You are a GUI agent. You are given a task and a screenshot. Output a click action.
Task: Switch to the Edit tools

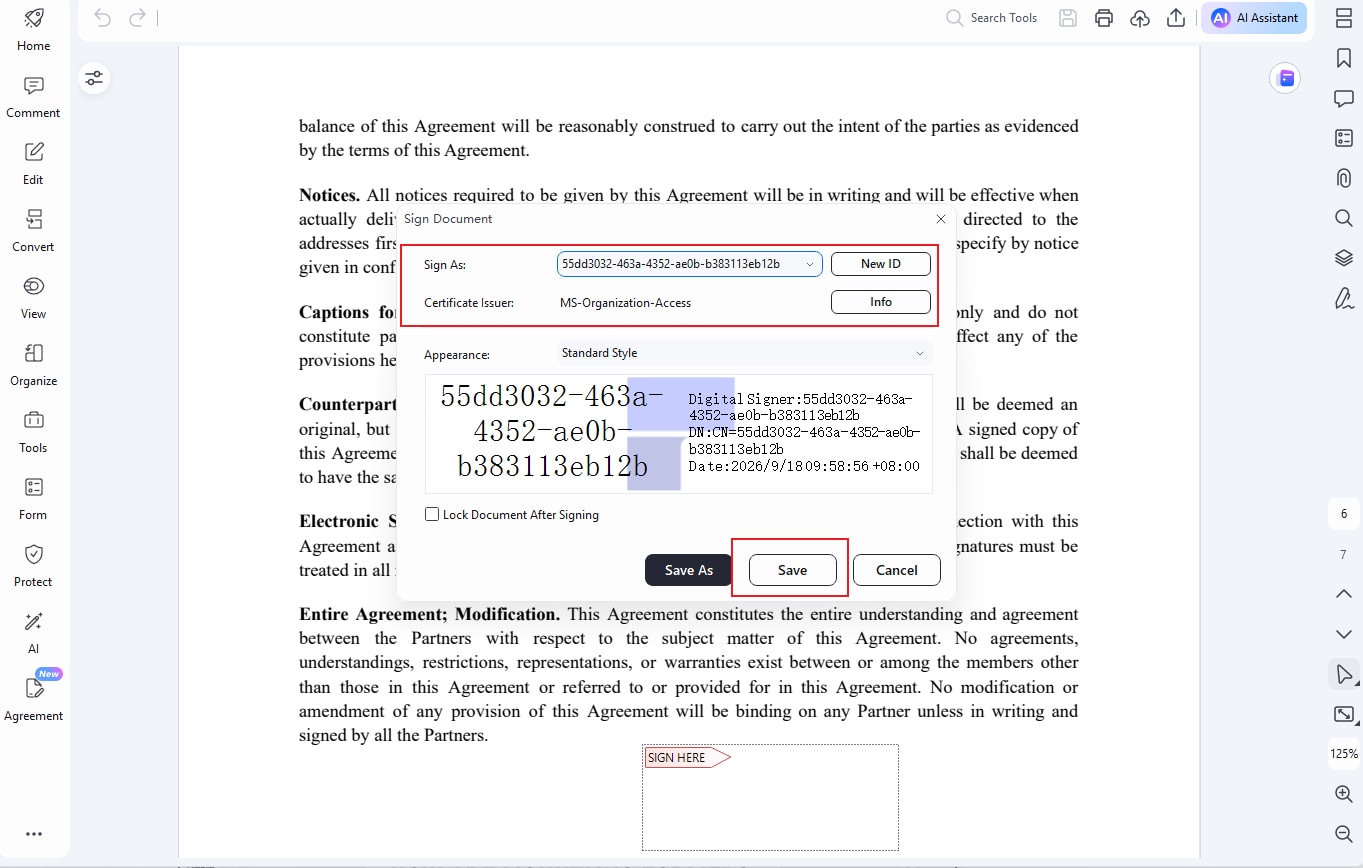click(33, 164)
